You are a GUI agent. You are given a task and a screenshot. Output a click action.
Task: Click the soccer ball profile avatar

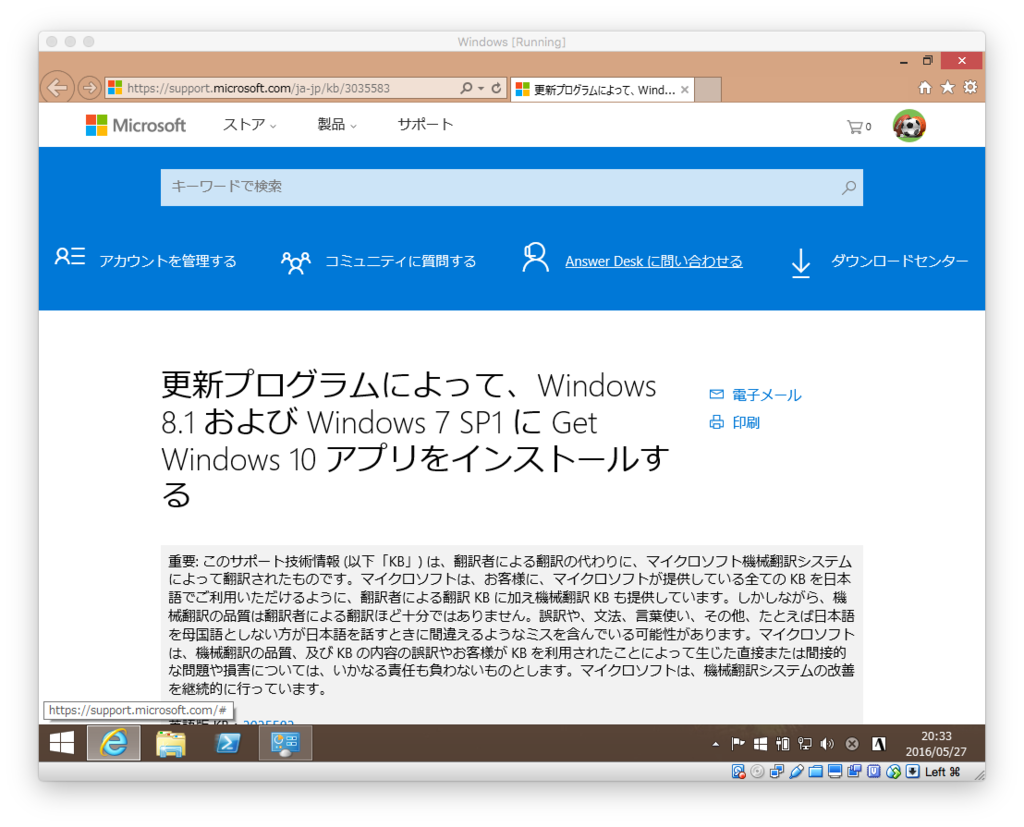[x=909, y=125]
